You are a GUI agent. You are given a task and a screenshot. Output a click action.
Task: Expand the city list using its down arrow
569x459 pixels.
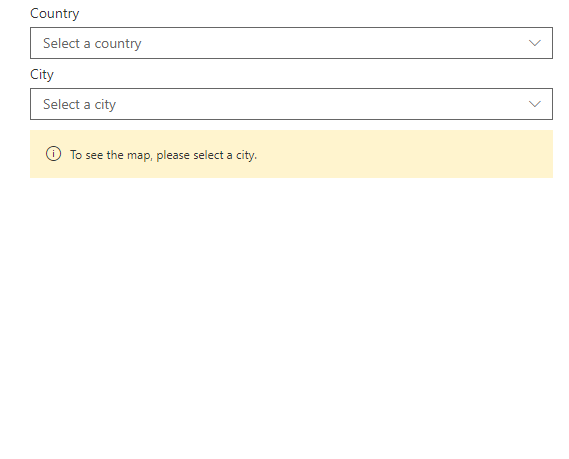[x=535, y=104]
